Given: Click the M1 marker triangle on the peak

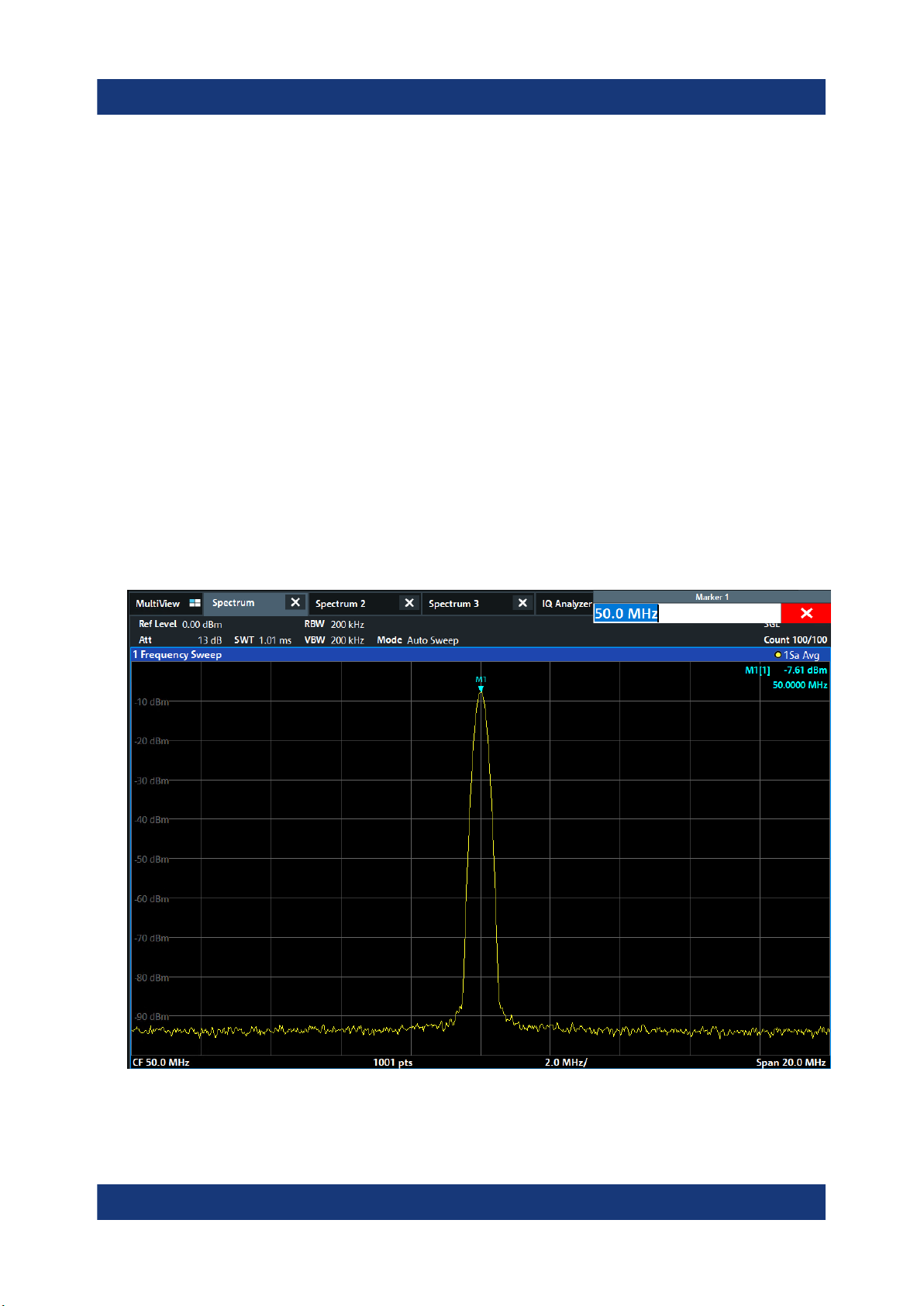Looking at the screenshot, I should tap(481, 688).
